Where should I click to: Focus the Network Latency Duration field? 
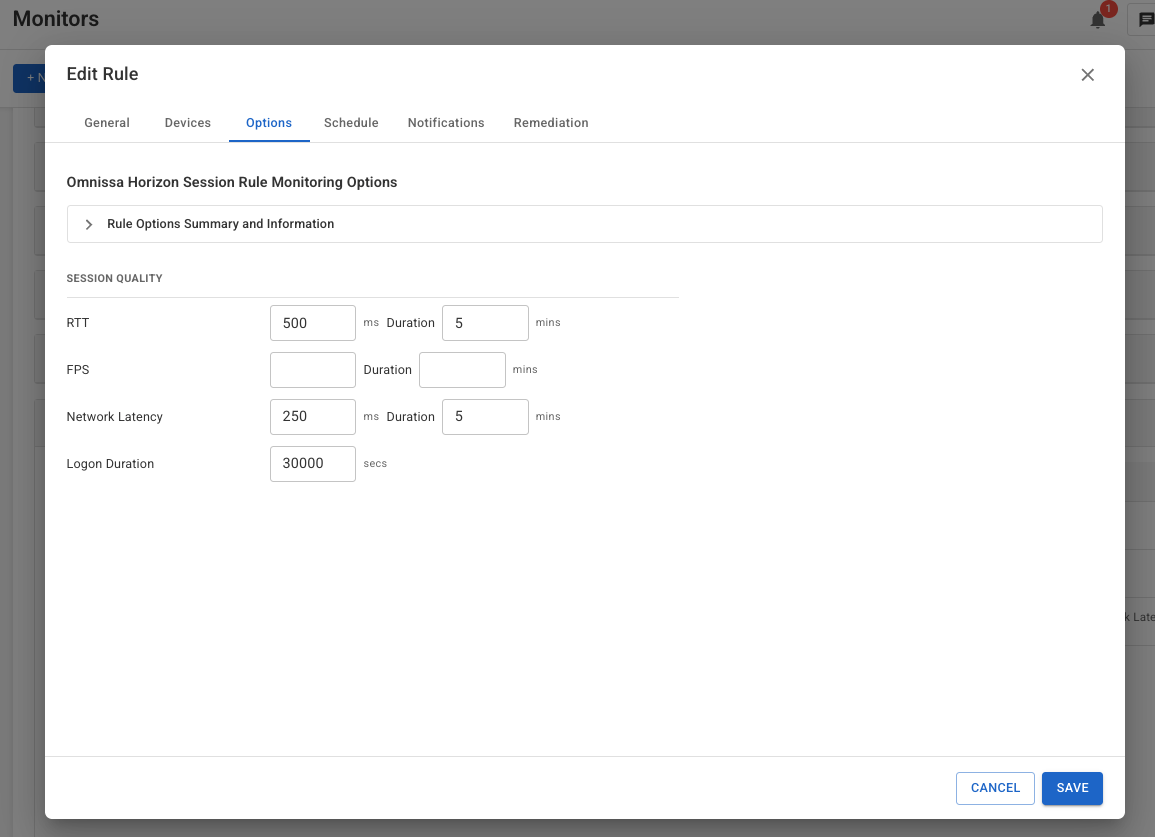click(485, 417)
